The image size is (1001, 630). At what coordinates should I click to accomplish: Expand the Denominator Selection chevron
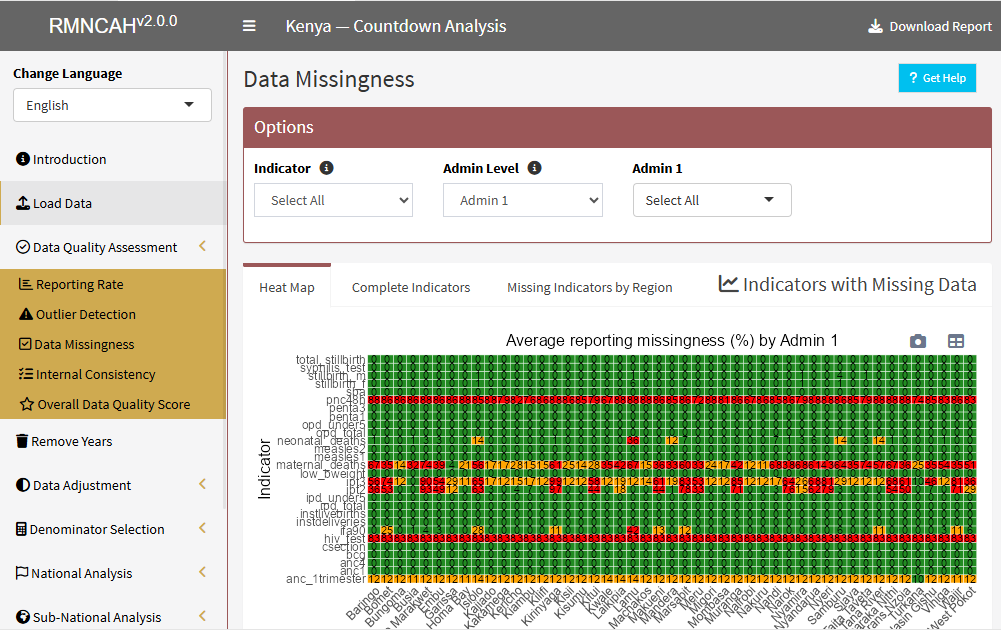click(203, 529)
